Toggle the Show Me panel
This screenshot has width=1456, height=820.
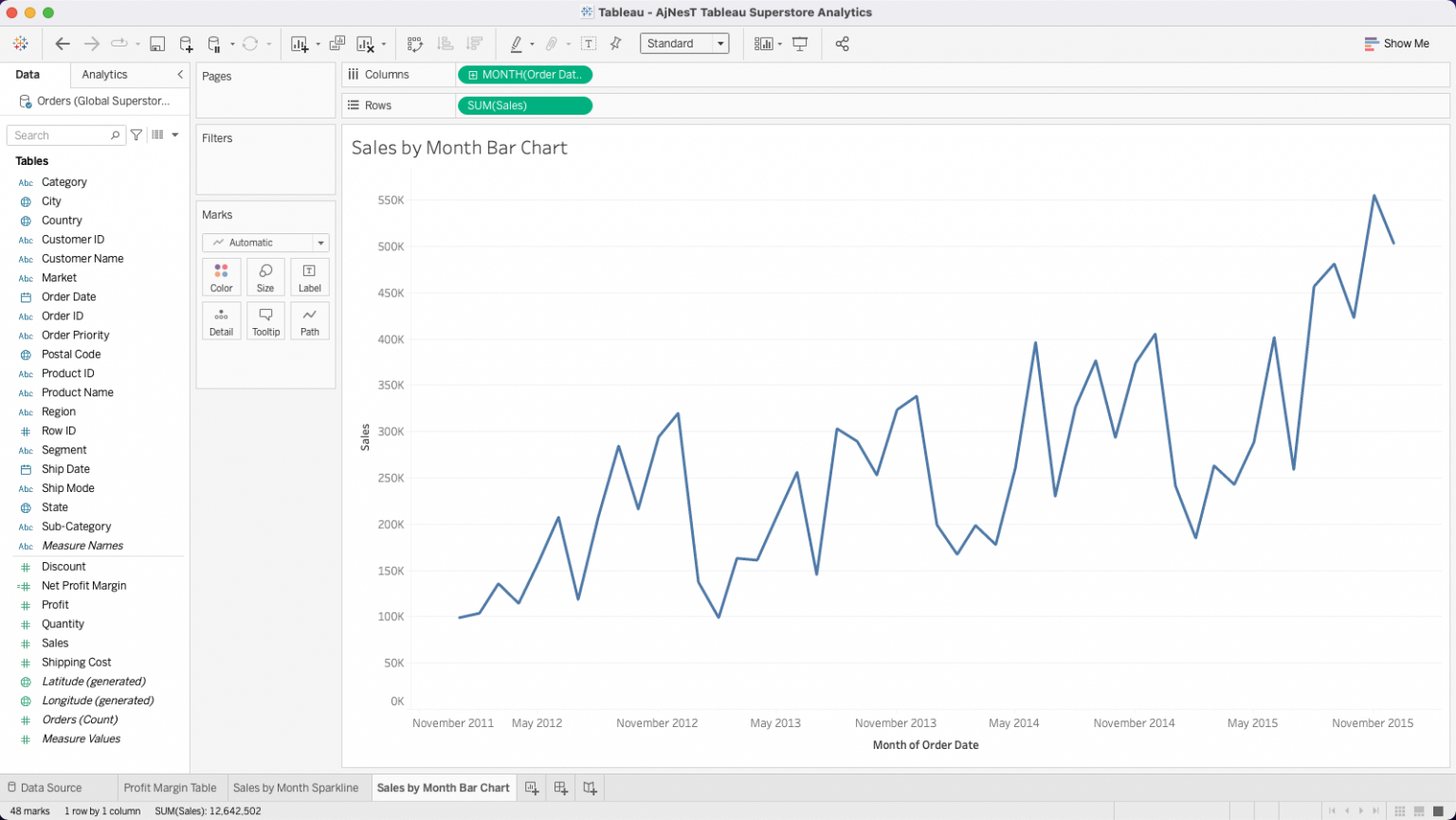click(1396, 44)
